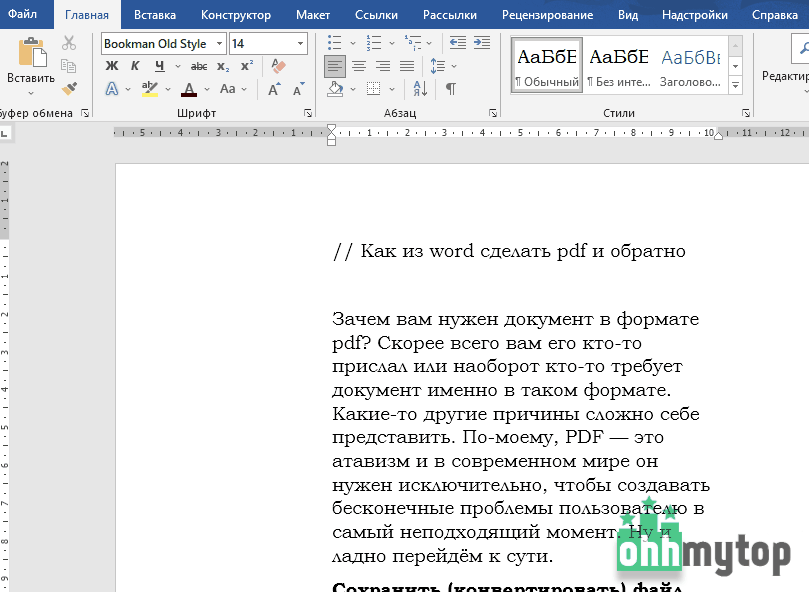Open Text Effects (outlined A) icon

click(x=112, y=89)
